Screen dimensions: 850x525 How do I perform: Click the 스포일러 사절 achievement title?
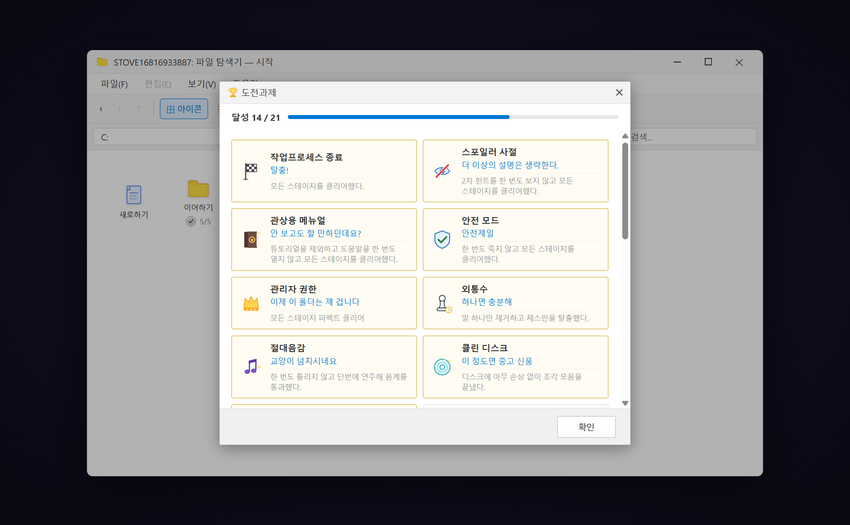coord(489,152)
